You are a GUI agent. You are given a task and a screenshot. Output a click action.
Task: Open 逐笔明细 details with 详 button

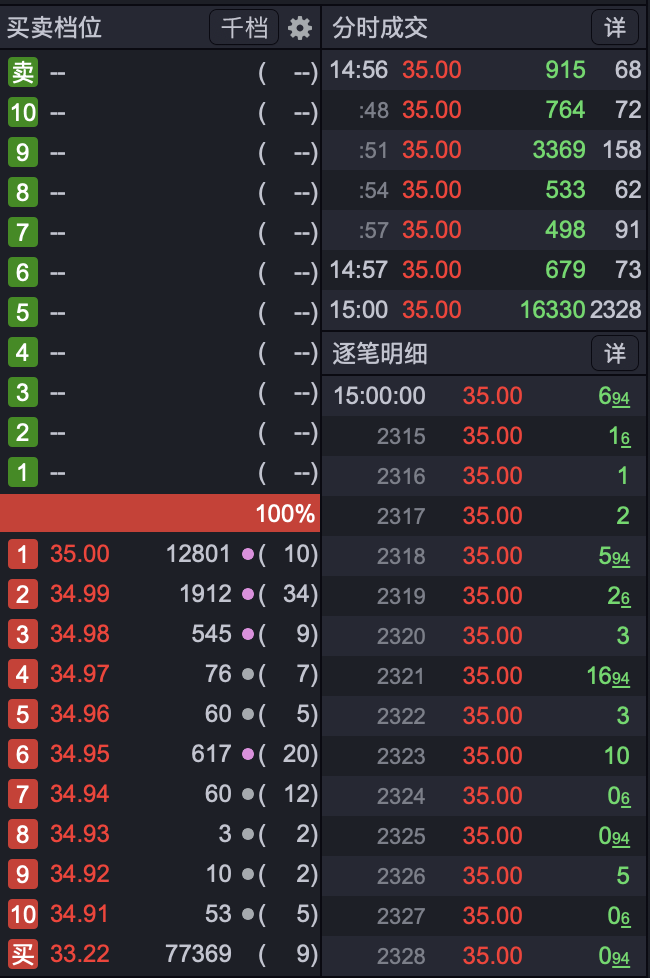(614, 354)
